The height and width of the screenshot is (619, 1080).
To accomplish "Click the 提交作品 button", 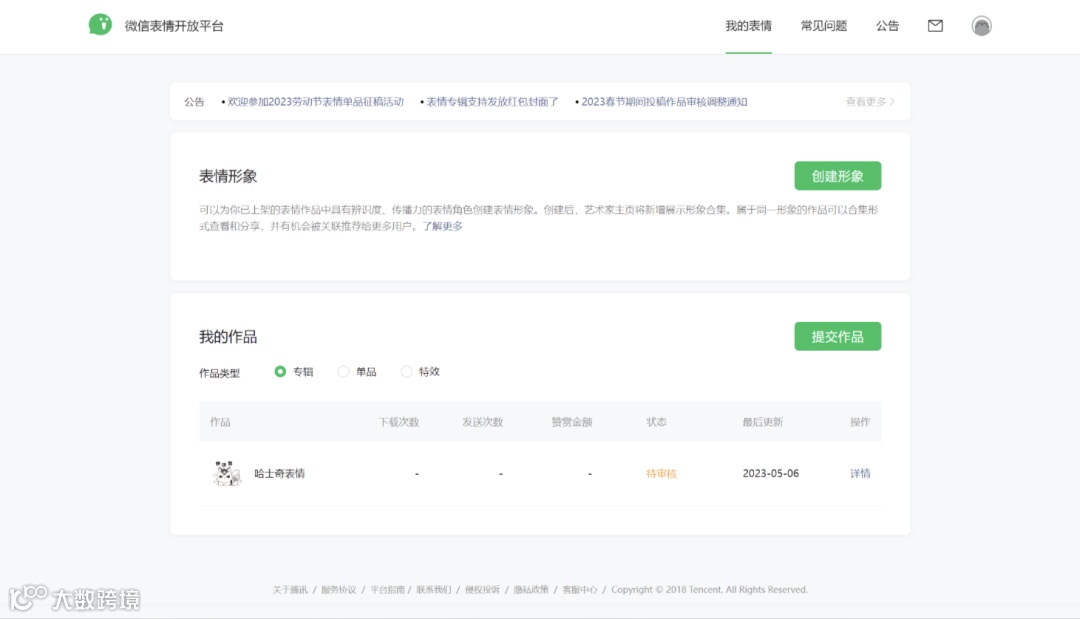I will (x=838, y=336).
